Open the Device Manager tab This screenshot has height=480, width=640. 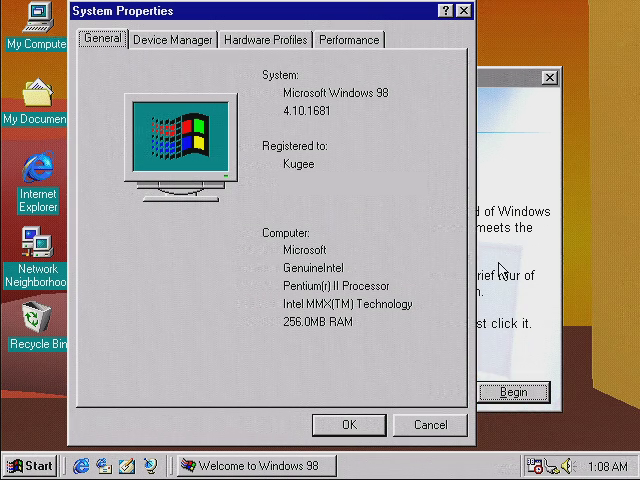173,40
